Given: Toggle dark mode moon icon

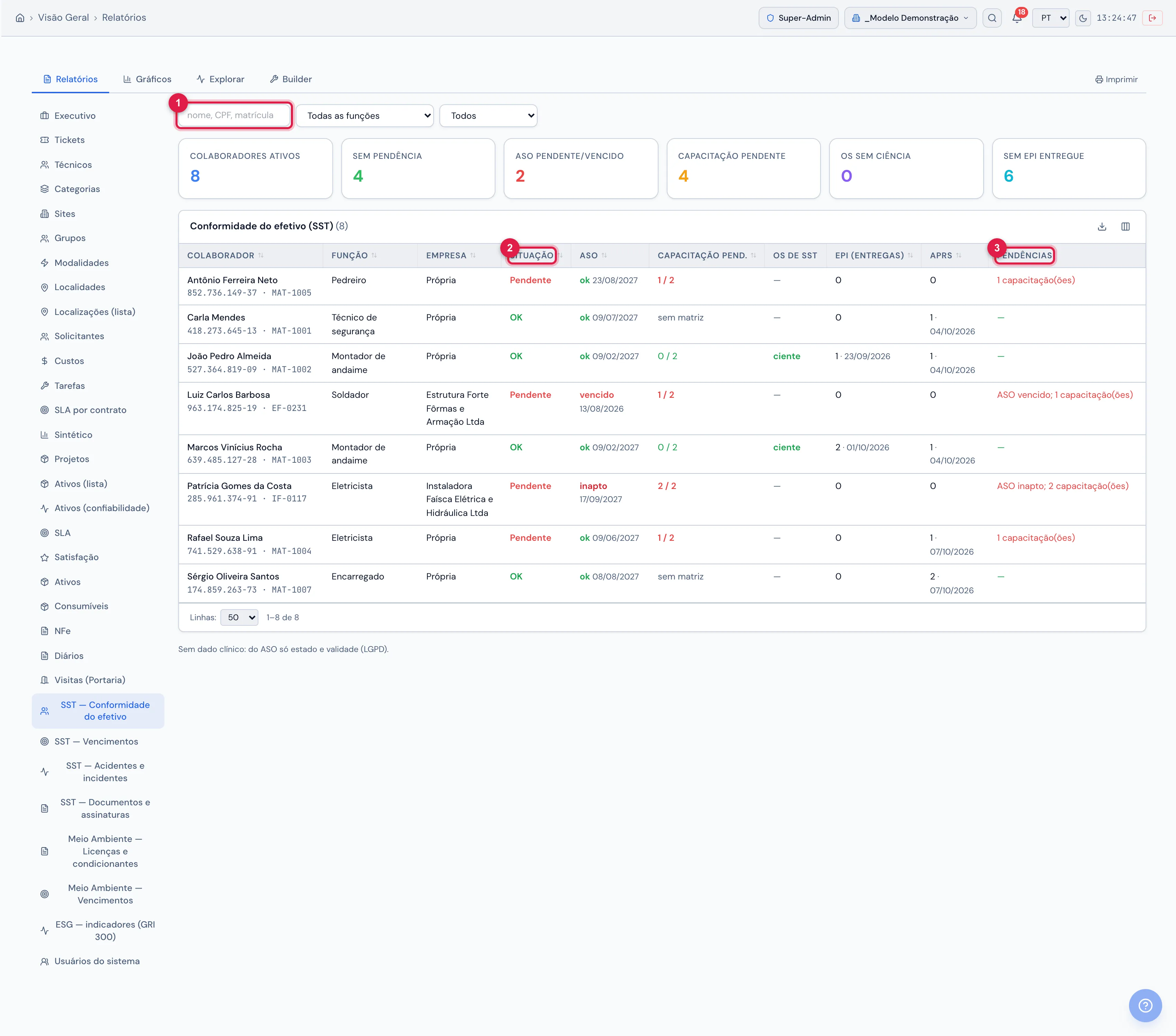Looking at the screenshot, I should click(x=1083, y=18).
